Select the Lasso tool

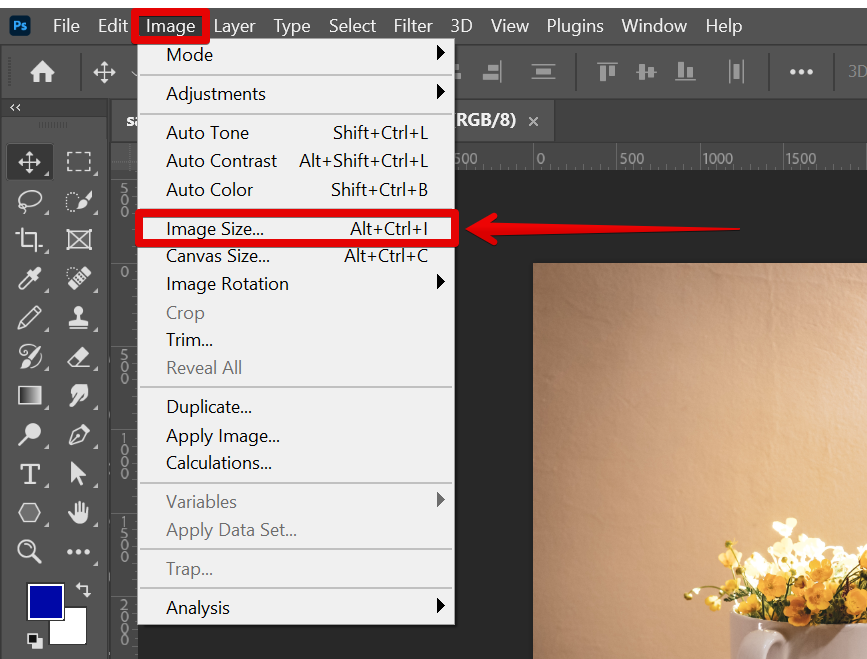(x=29, y=200)
